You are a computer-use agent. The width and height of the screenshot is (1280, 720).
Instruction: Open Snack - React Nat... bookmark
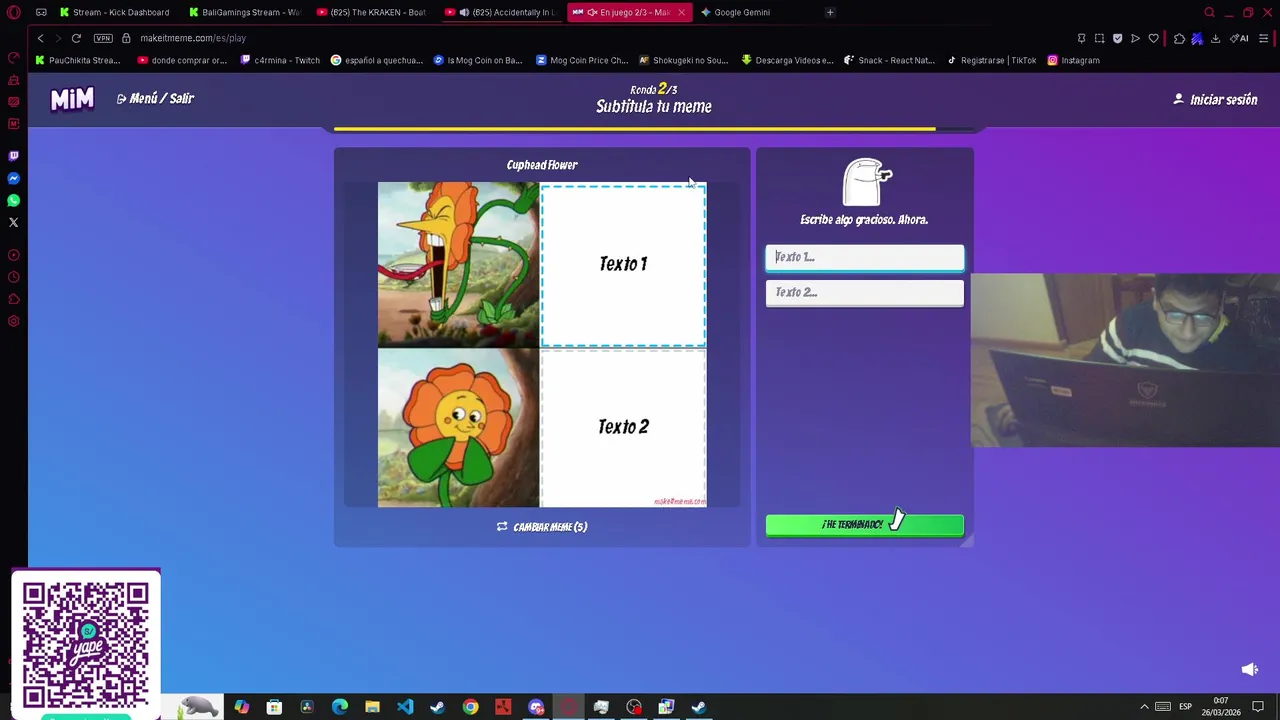coord(889,60)
